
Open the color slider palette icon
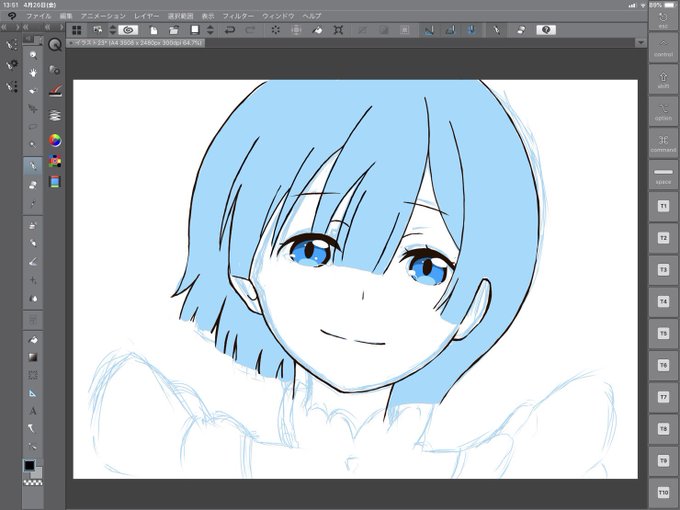(55, 182)
